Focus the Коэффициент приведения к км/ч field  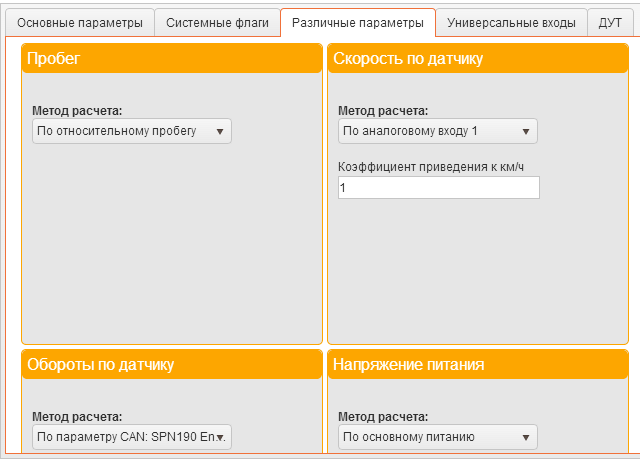point(439,188)
